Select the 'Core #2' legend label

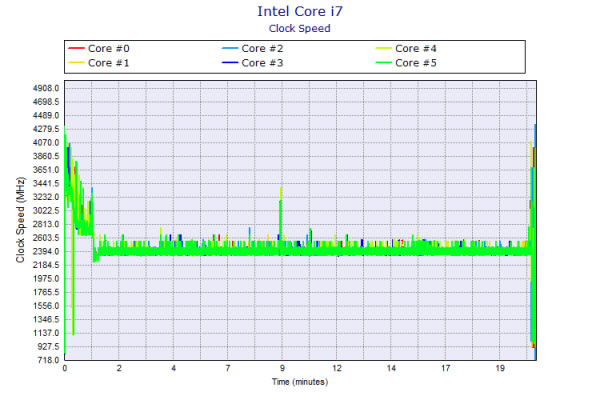point(262,49)
